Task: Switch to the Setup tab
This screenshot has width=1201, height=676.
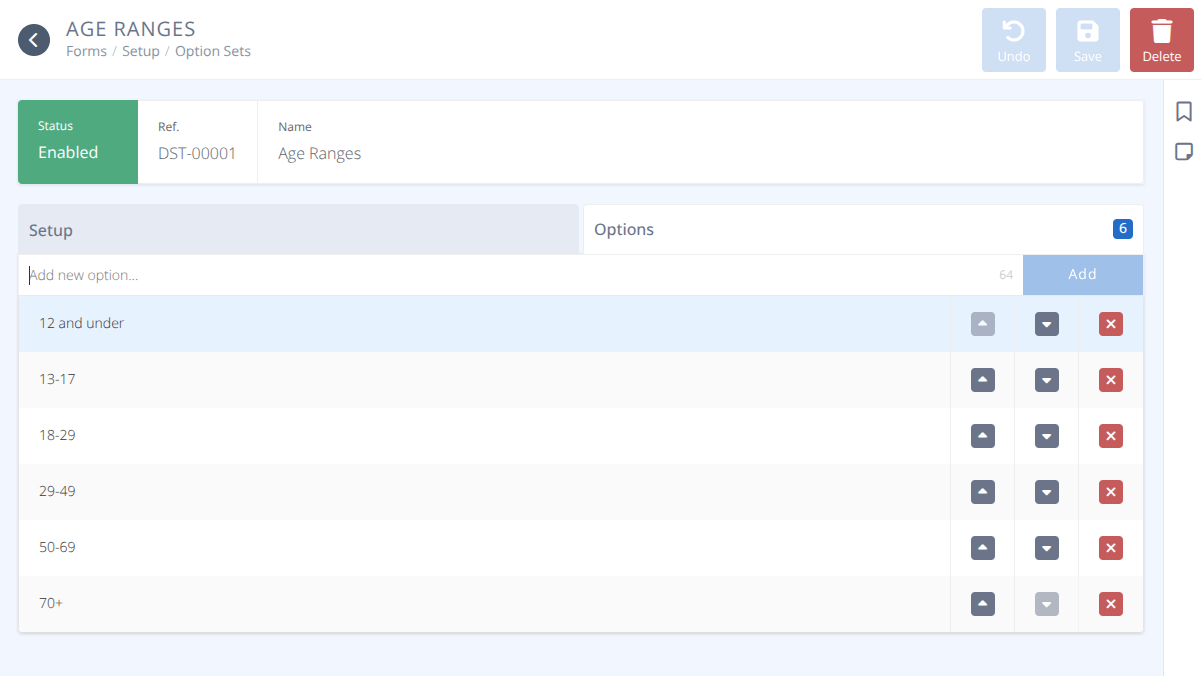Action: click(50, 229)
